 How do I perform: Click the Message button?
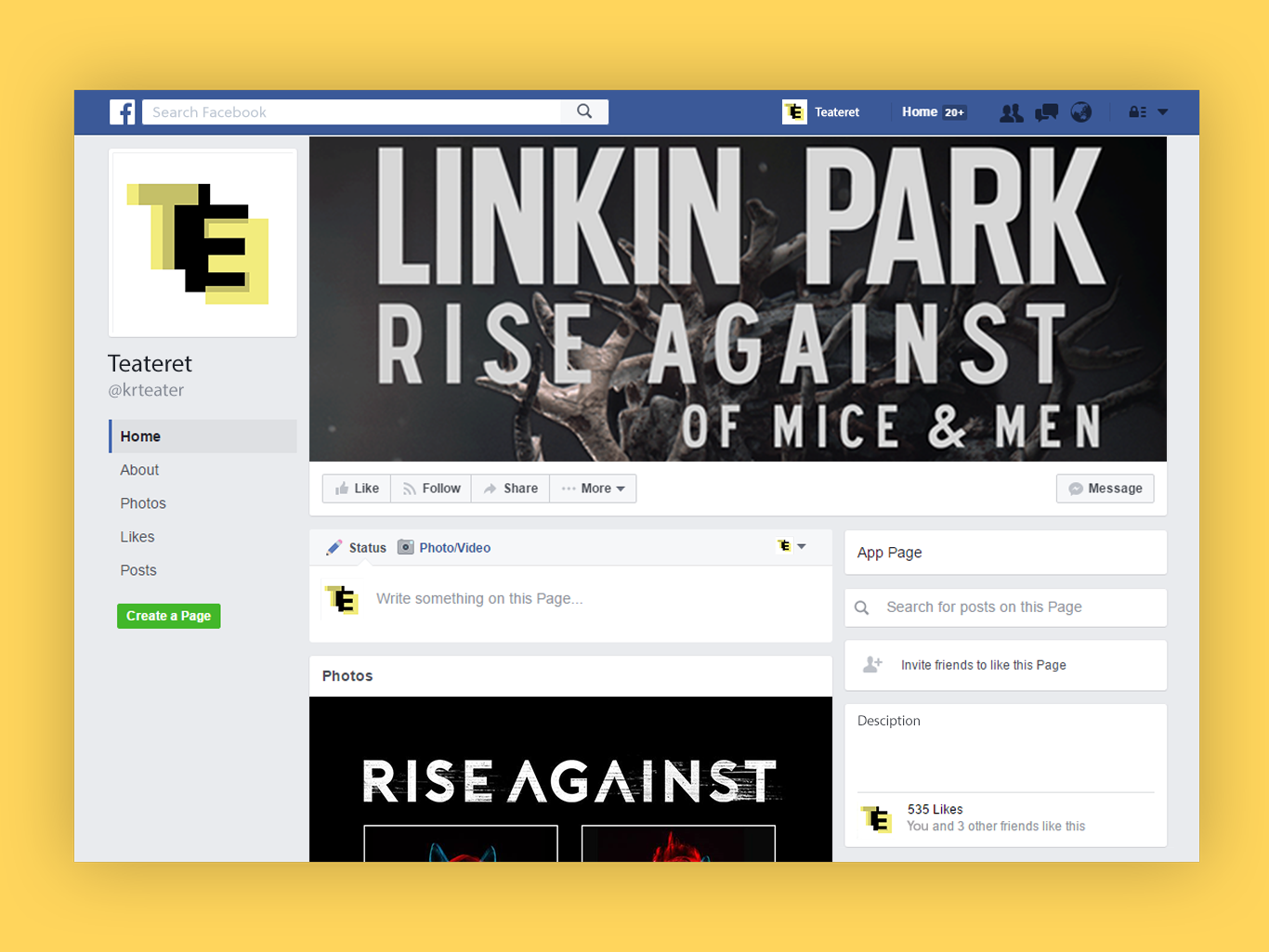pos(1105,489)
